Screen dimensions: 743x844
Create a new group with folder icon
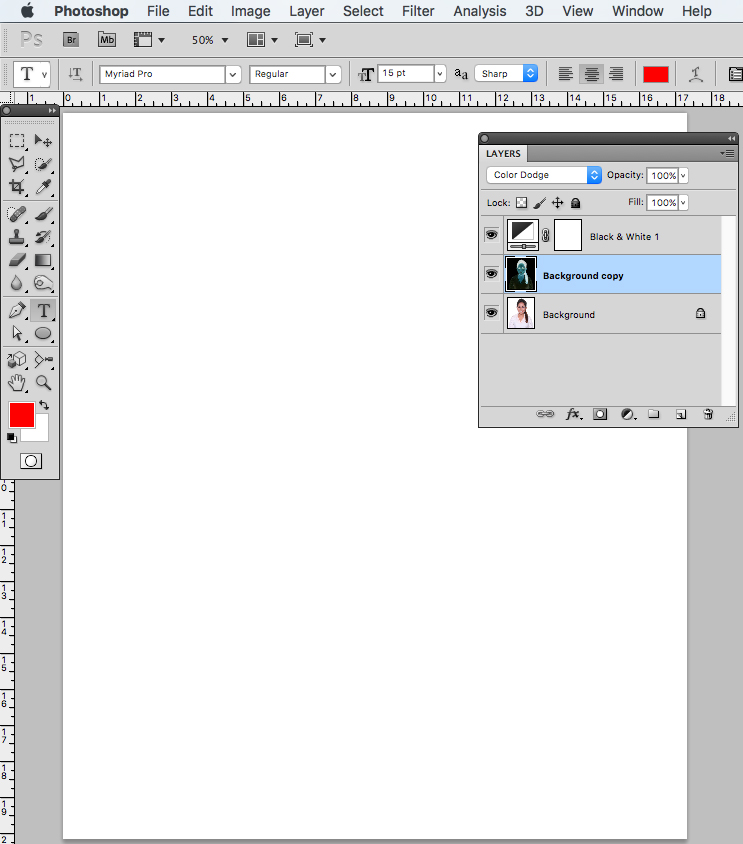point(654,414)
